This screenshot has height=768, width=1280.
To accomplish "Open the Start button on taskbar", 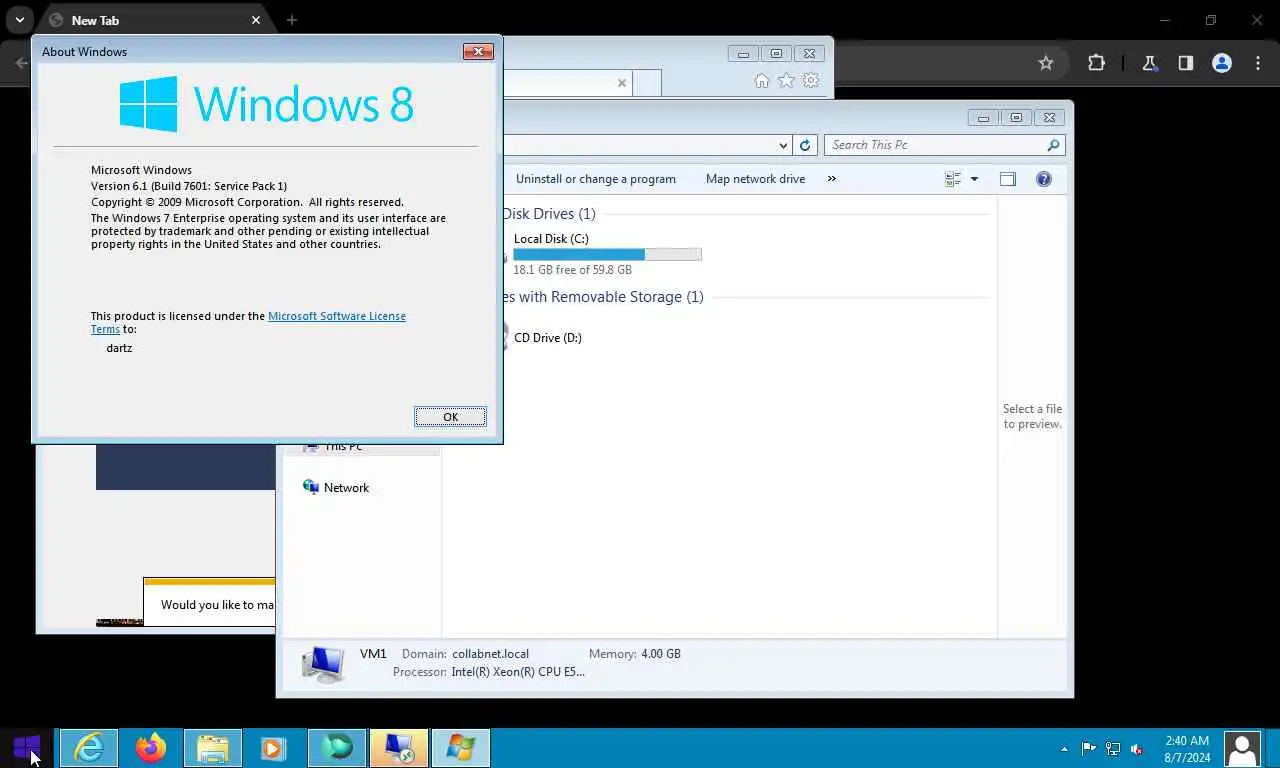I will tap(27, 747).
